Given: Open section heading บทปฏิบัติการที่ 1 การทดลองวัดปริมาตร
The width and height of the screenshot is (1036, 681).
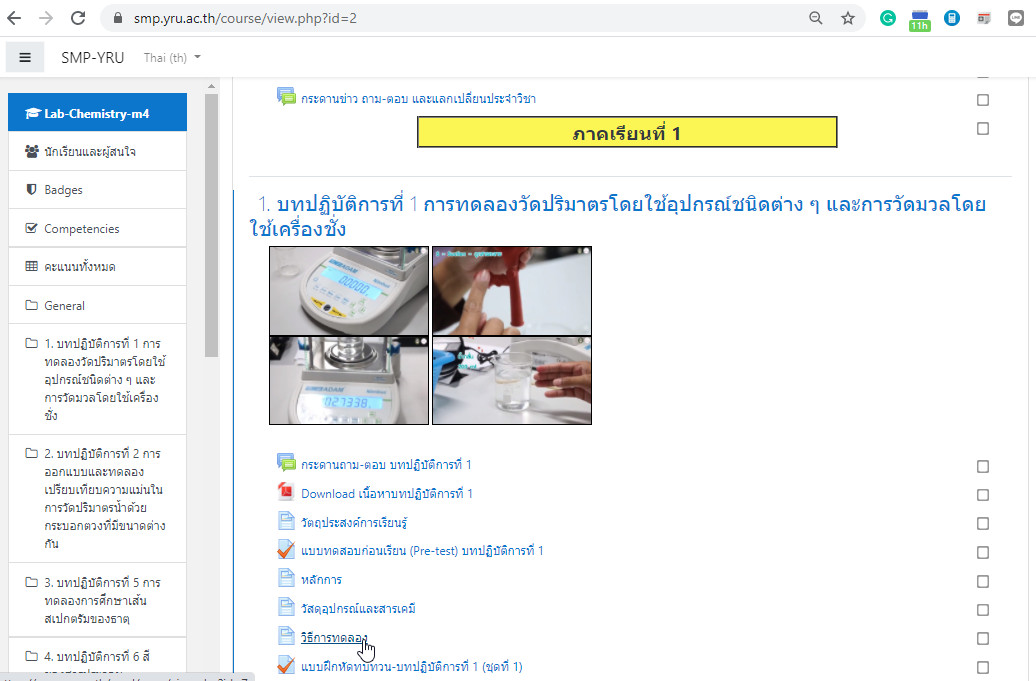Looking at the screenshot, I should (x=617, y=216).
